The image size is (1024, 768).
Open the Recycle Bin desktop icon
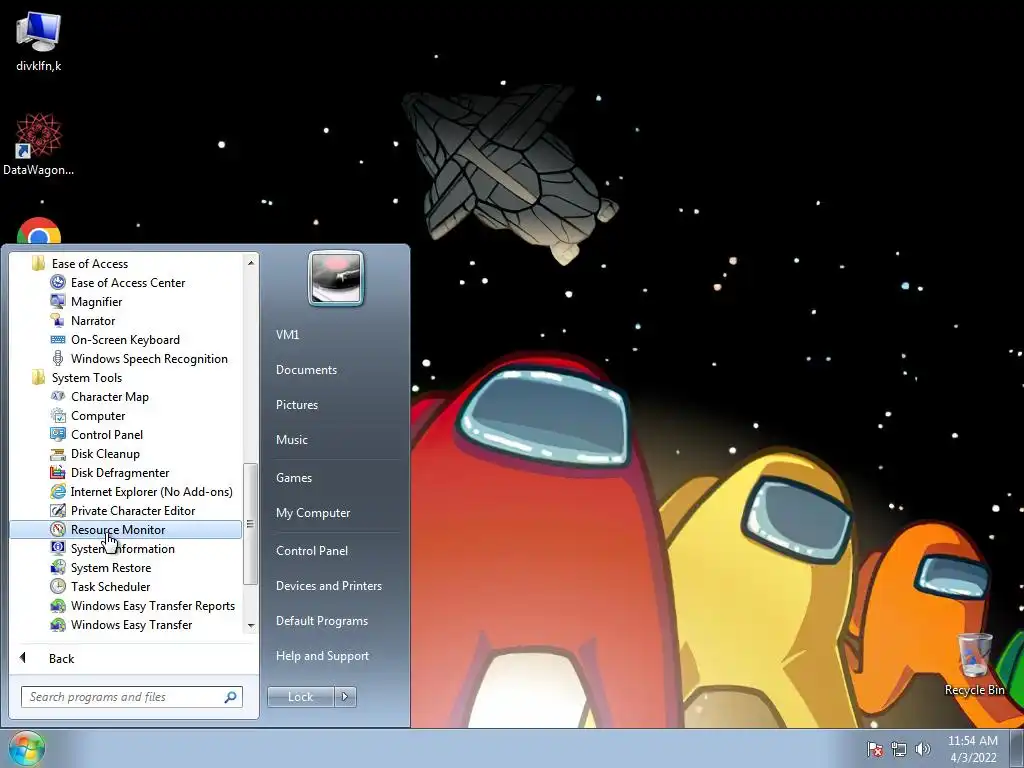(x=974, y=656)
